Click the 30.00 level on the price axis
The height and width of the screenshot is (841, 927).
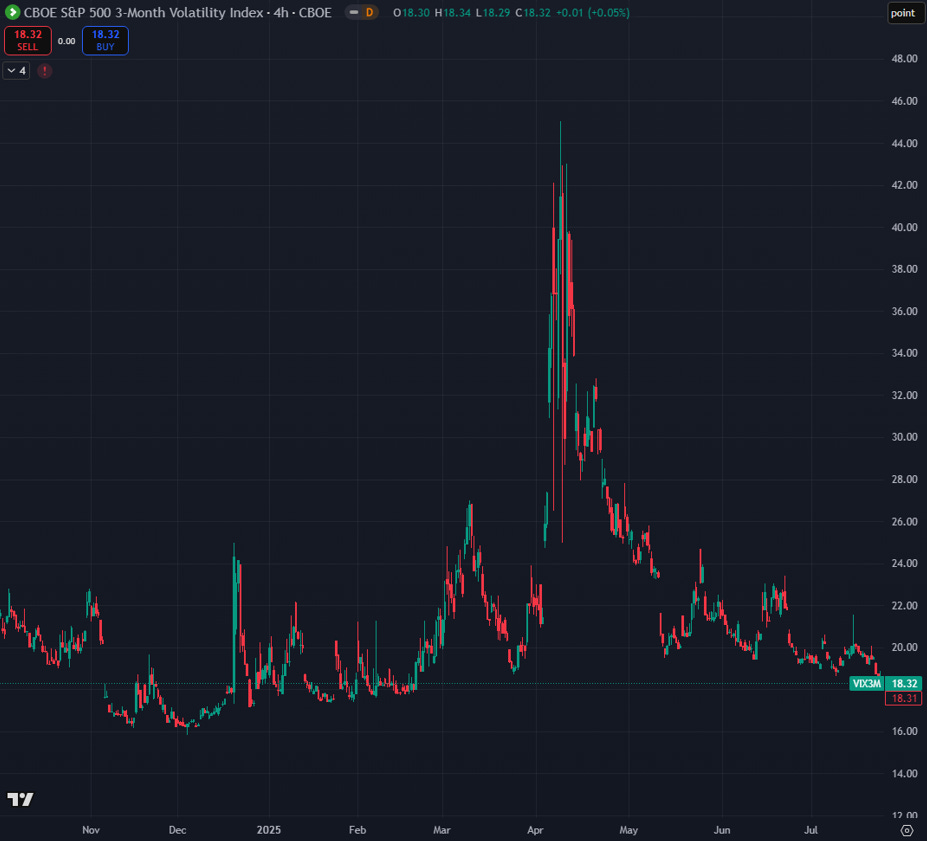click(x=904, y=437)
